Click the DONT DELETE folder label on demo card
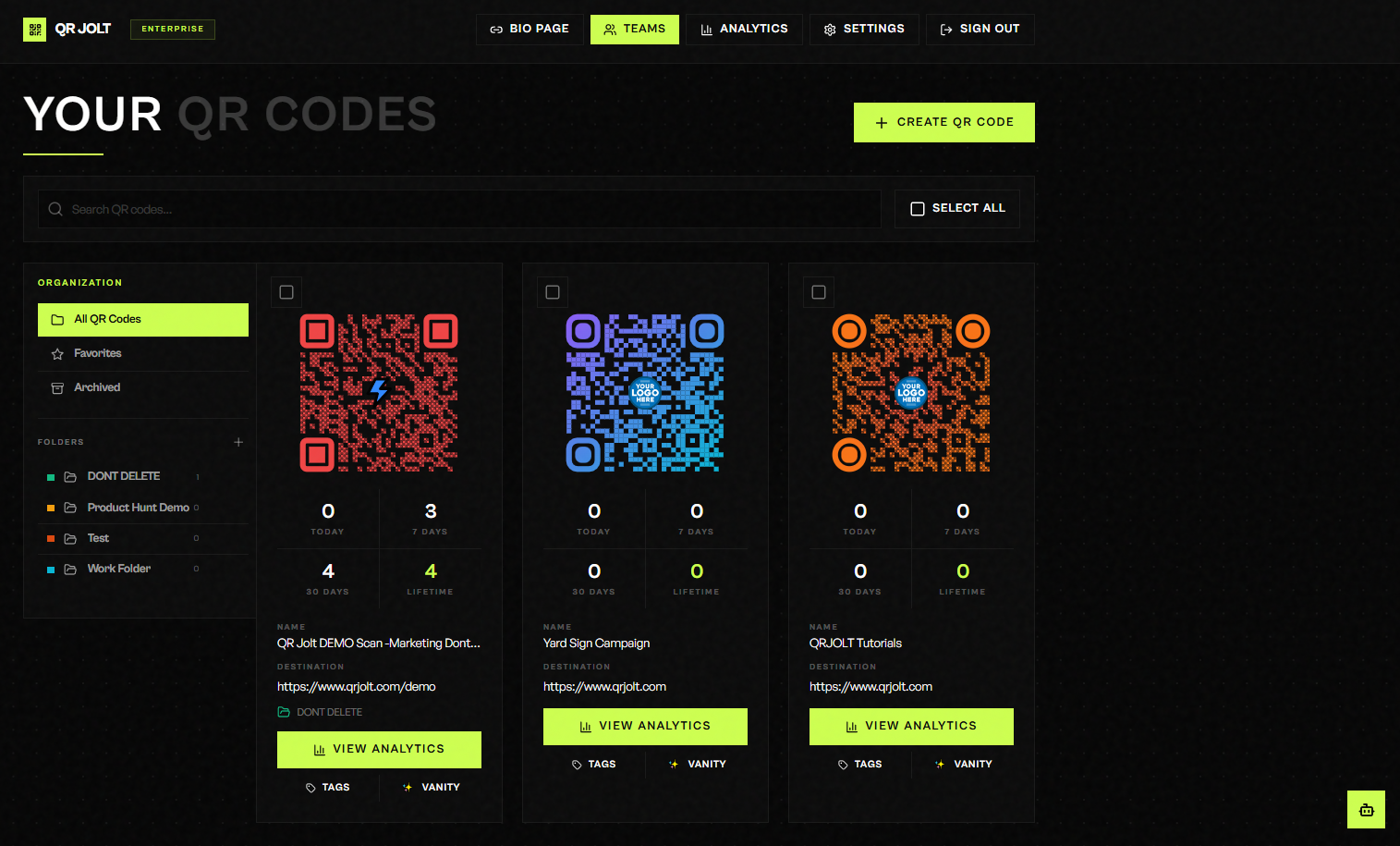Screen dimensions: 1400x846 (330, 712)
